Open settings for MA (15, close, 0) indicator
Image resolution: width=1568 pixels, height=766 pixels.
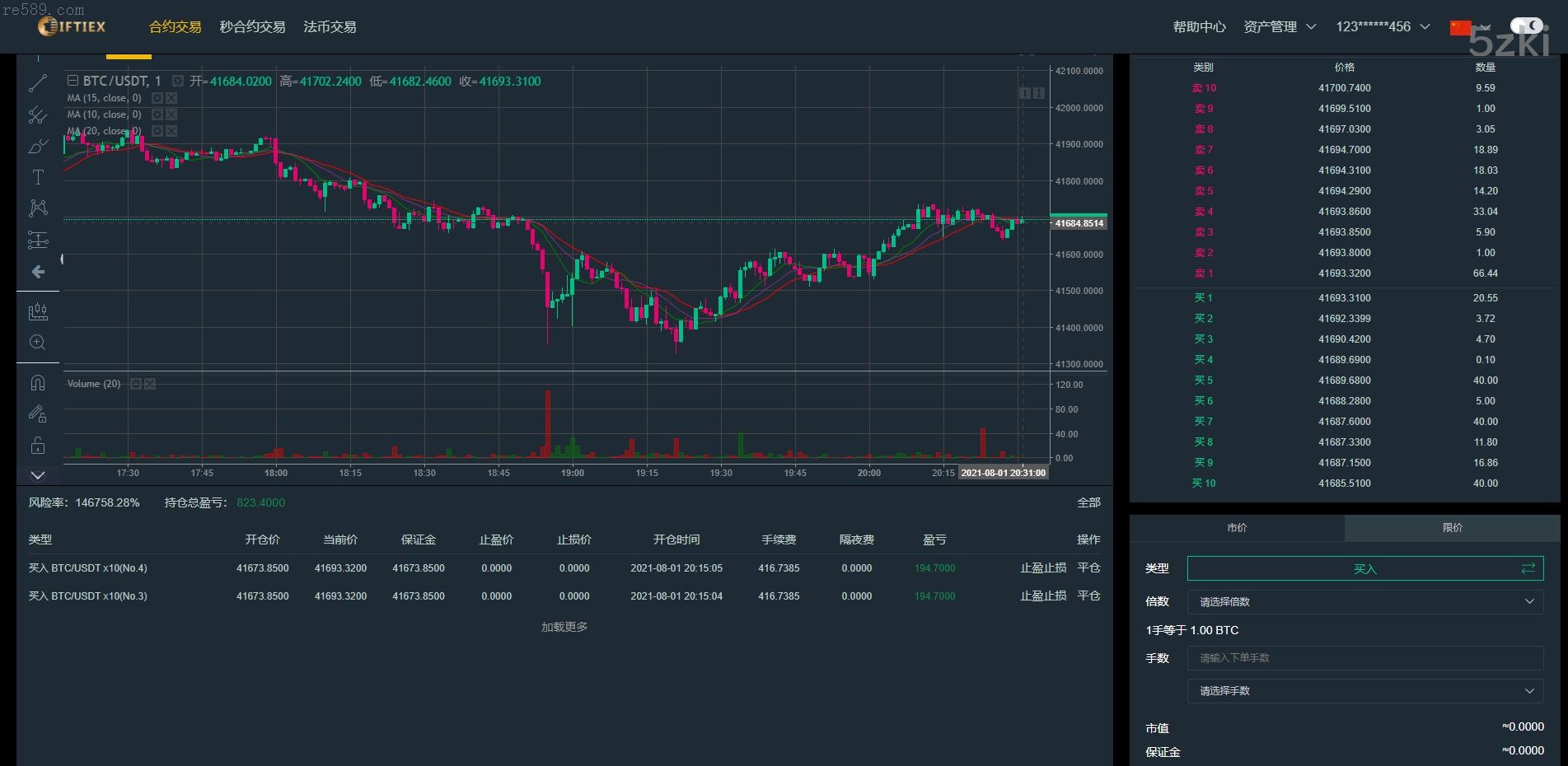coord(157,98)
